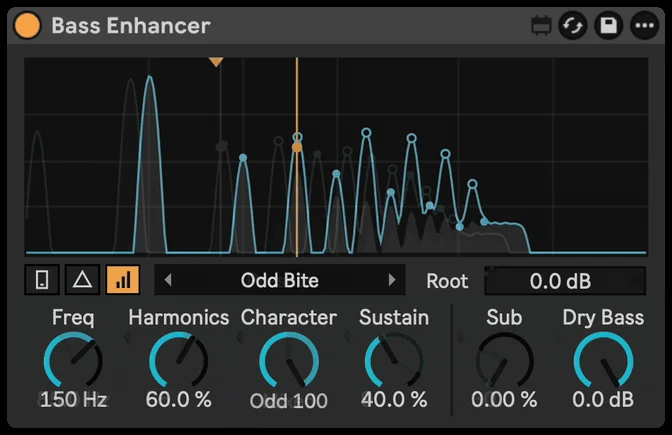This screenshot has height=435, width=672.
Task: Click the Sustain label
Action: (x=394, y=318)
